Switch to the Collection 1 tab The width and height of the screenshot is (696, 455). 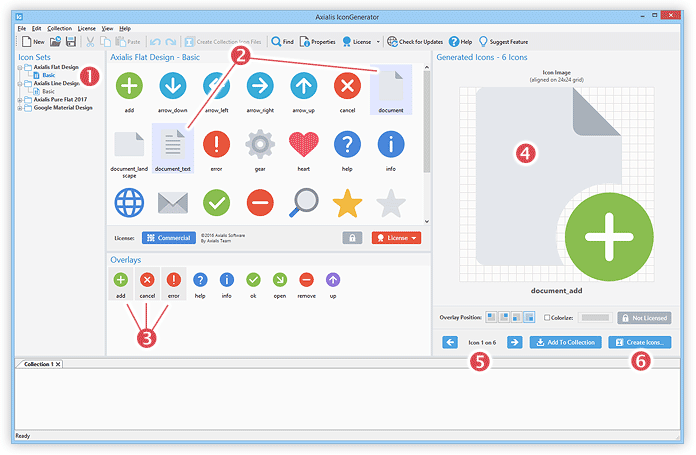(39, 364)
